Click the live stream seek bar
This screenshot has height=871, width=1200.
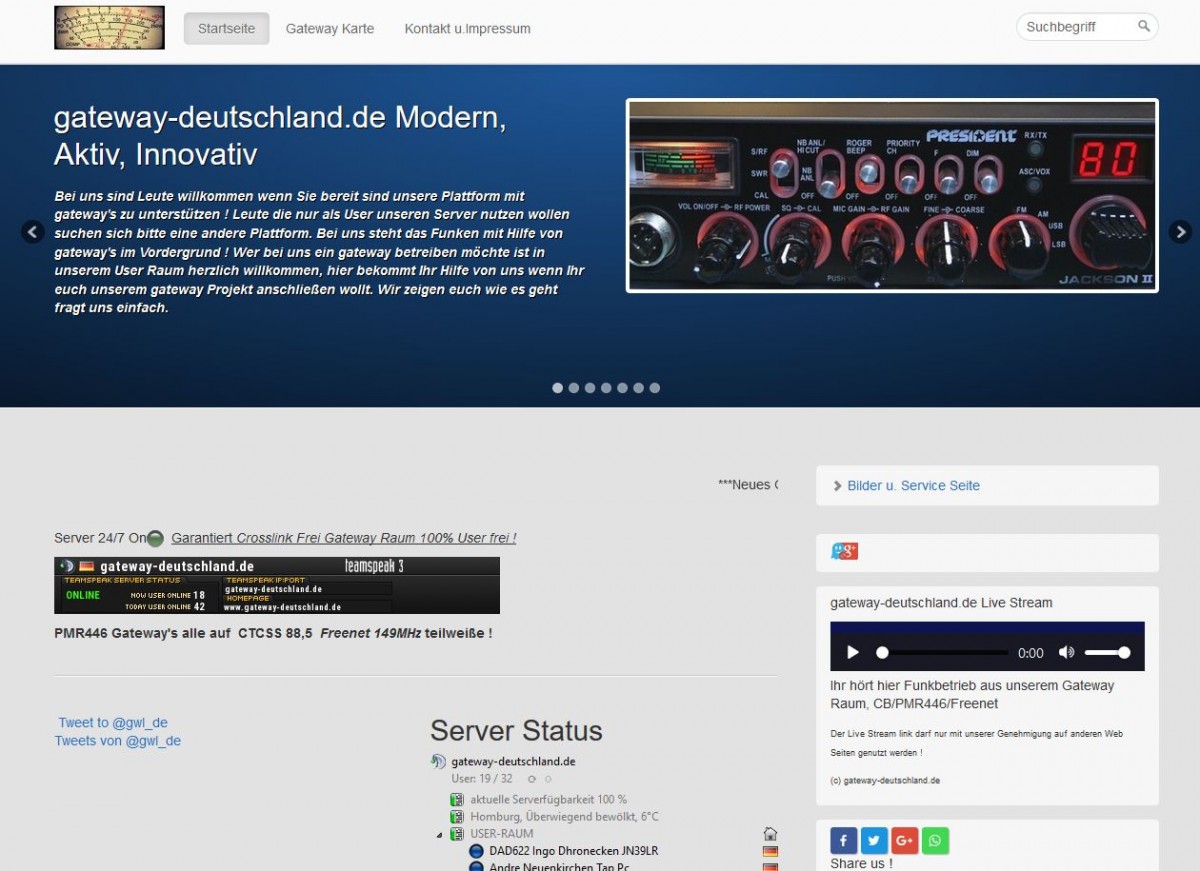[942, 653]
